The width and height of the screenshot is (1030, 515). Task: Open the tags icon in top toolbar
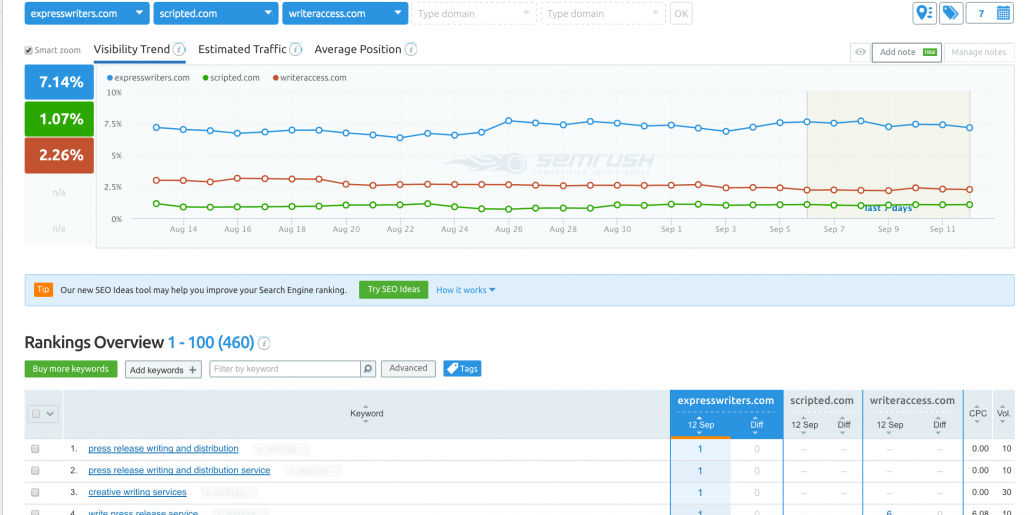[950, 13]
